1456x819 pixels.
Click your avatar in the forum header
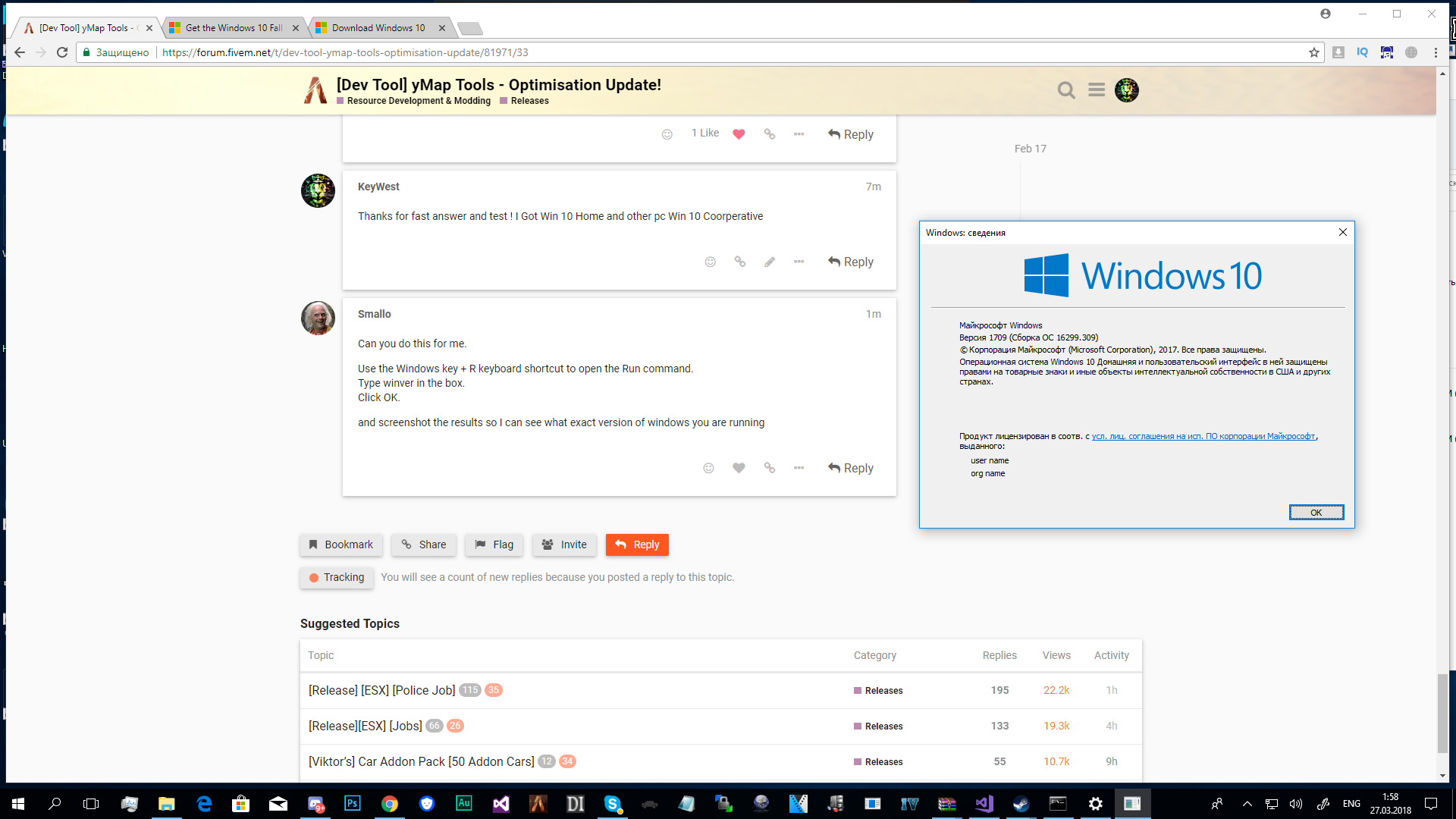pyautogui.click(x=1127, y=90)
